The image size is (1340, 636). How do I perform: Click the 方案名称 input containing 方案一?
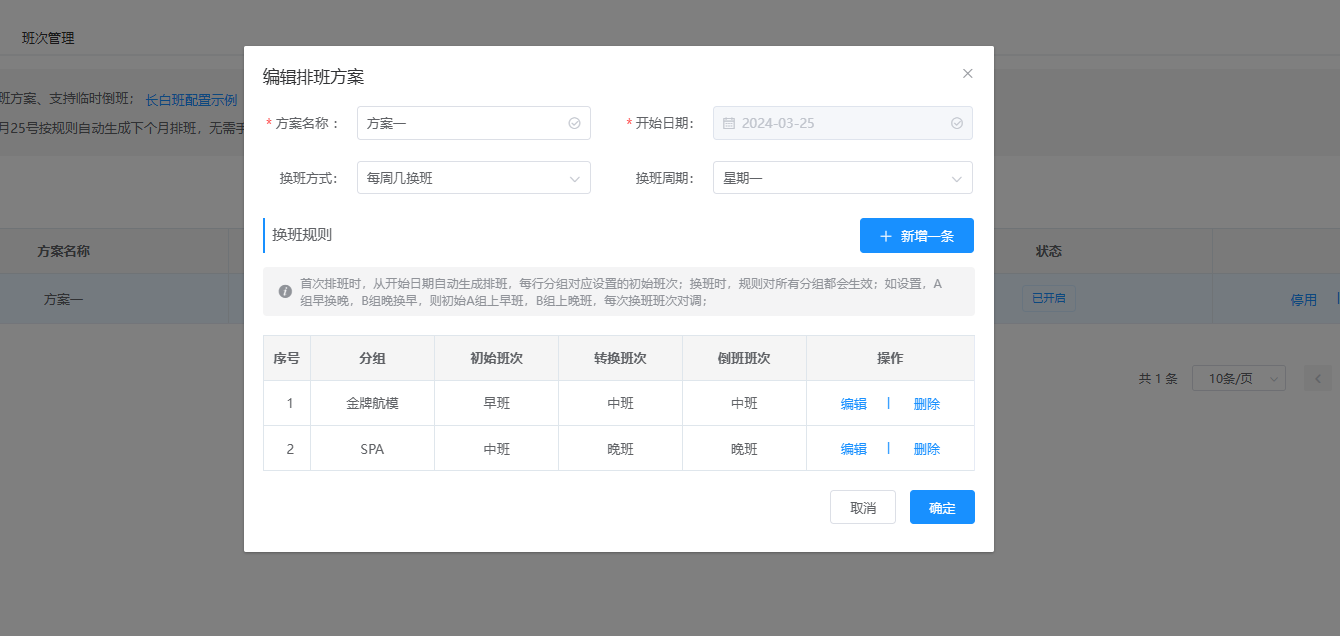pyautogui.click(x=474, y=123)
